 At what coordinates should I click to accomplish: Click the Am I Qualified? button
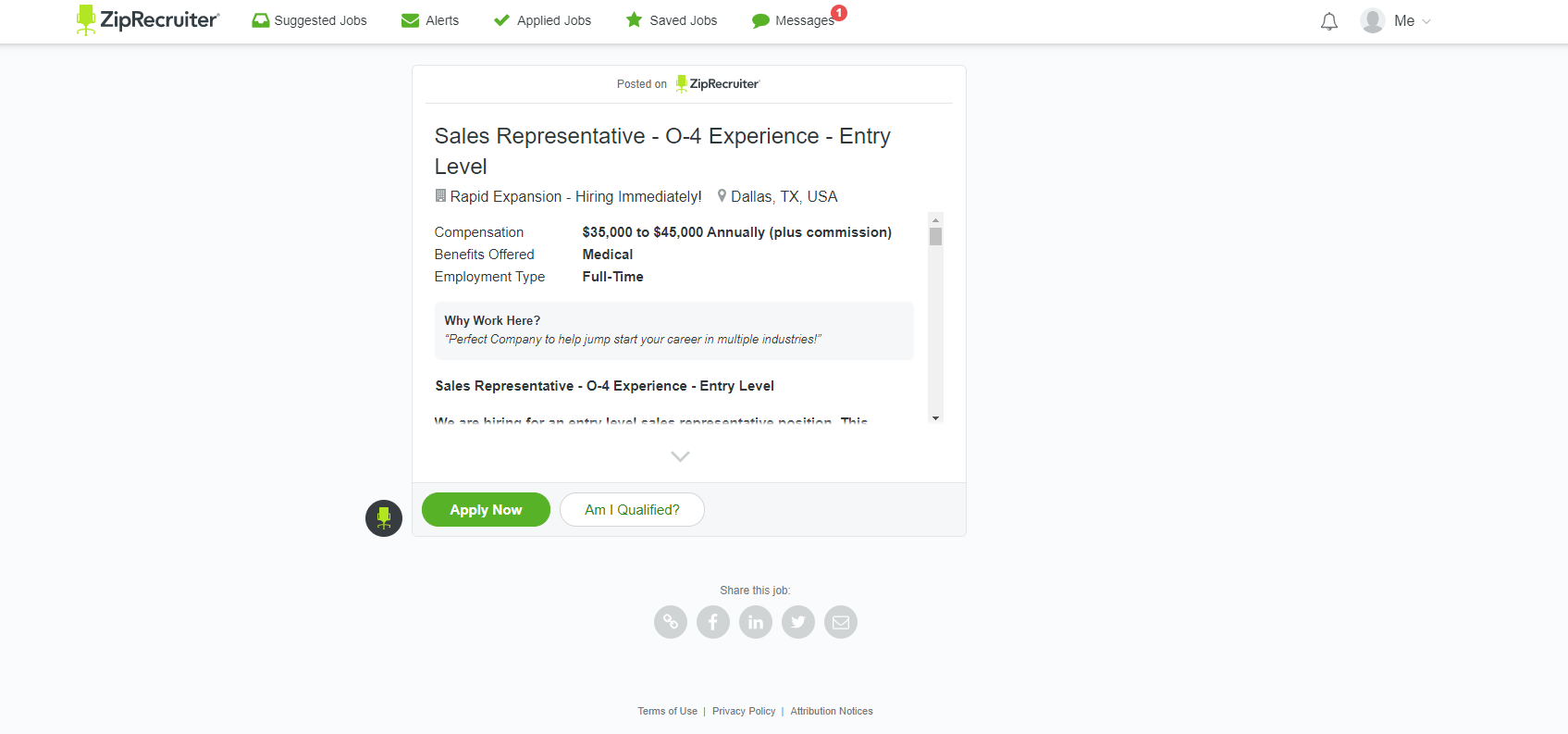click(x=632, y=510)
